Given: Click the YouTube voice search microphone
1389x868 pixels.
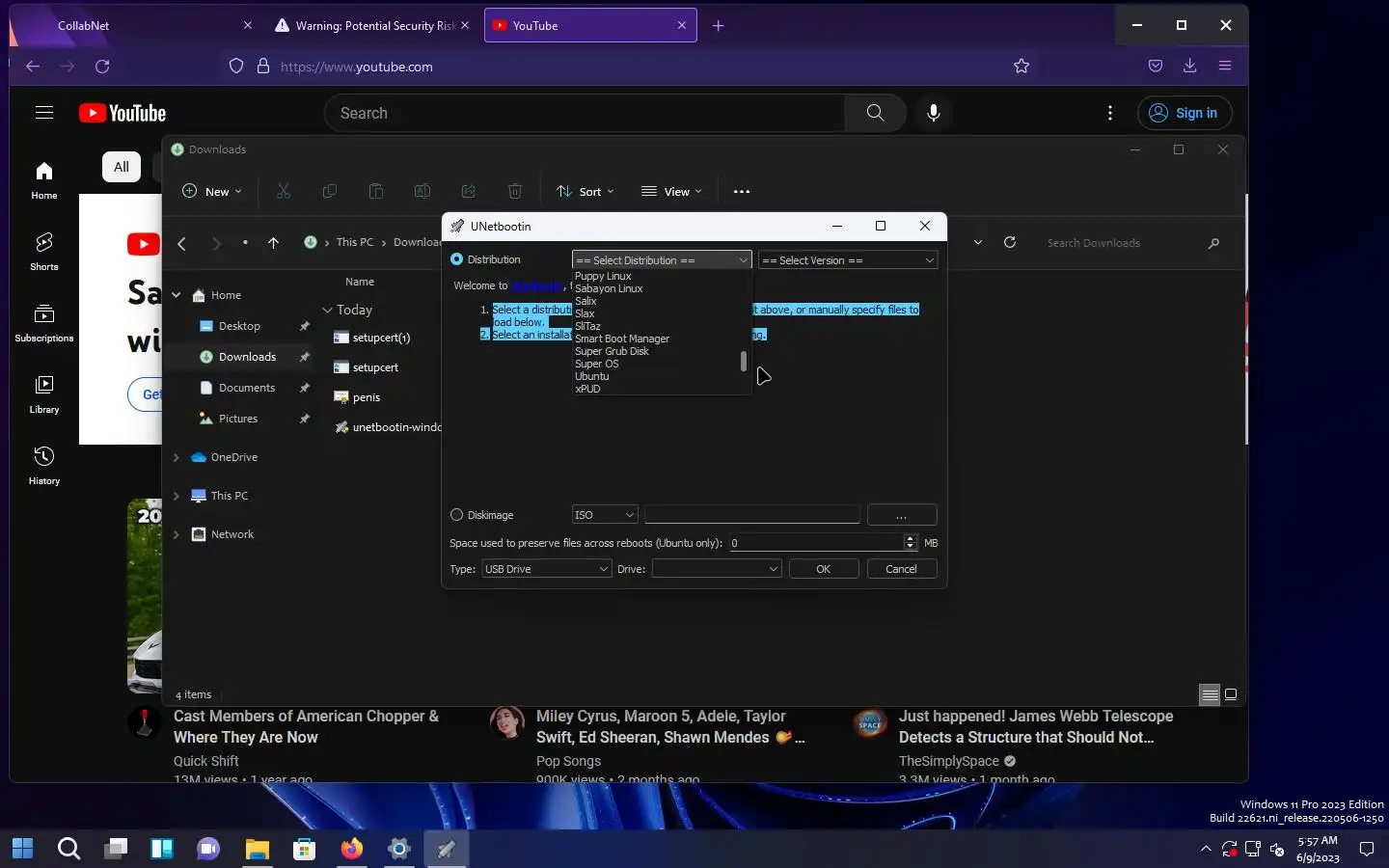Looking at the screenshot, I should [x=934, y=113].
